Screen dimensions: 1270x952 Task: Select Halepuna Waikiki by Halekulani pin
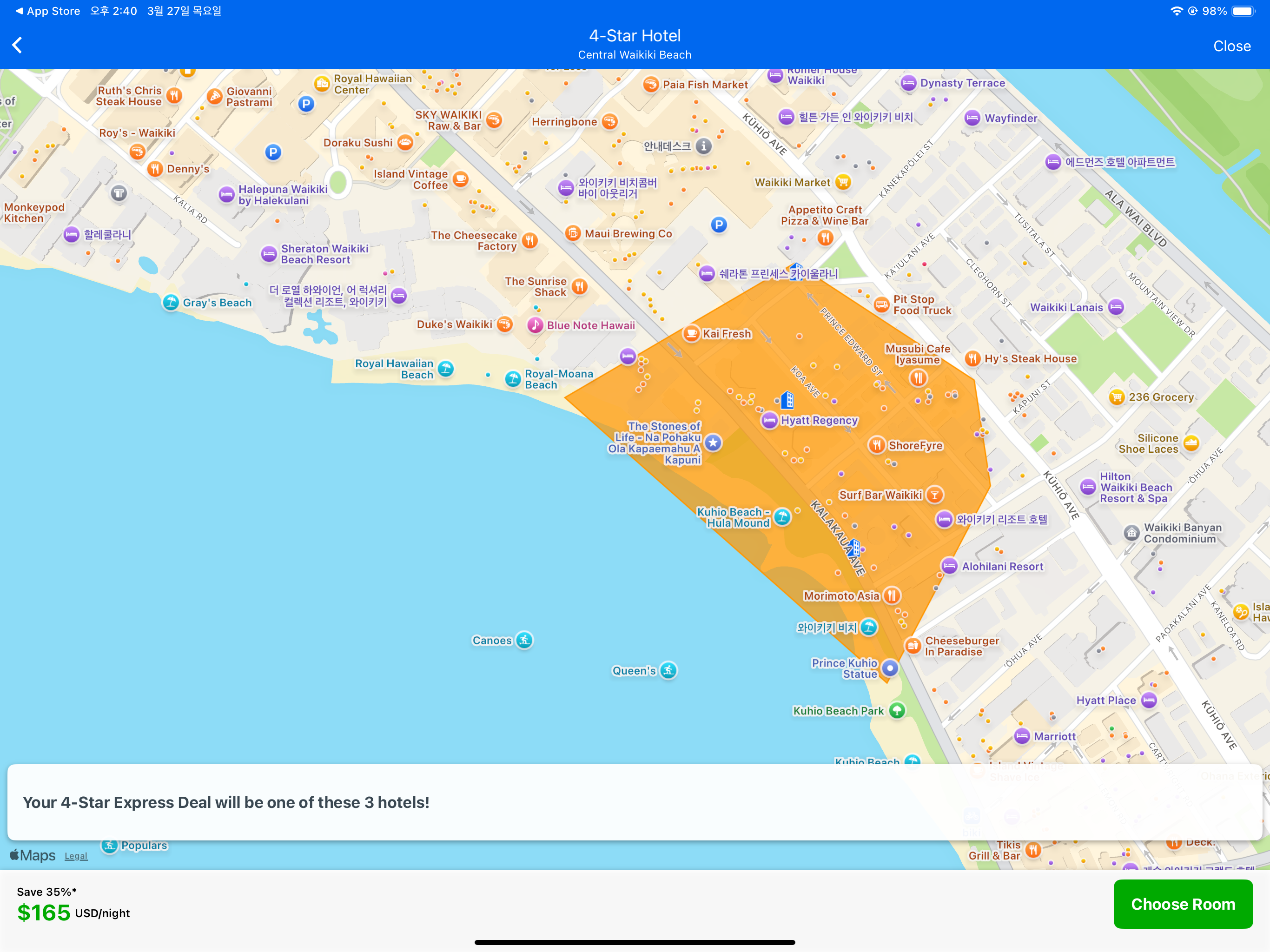227,194
